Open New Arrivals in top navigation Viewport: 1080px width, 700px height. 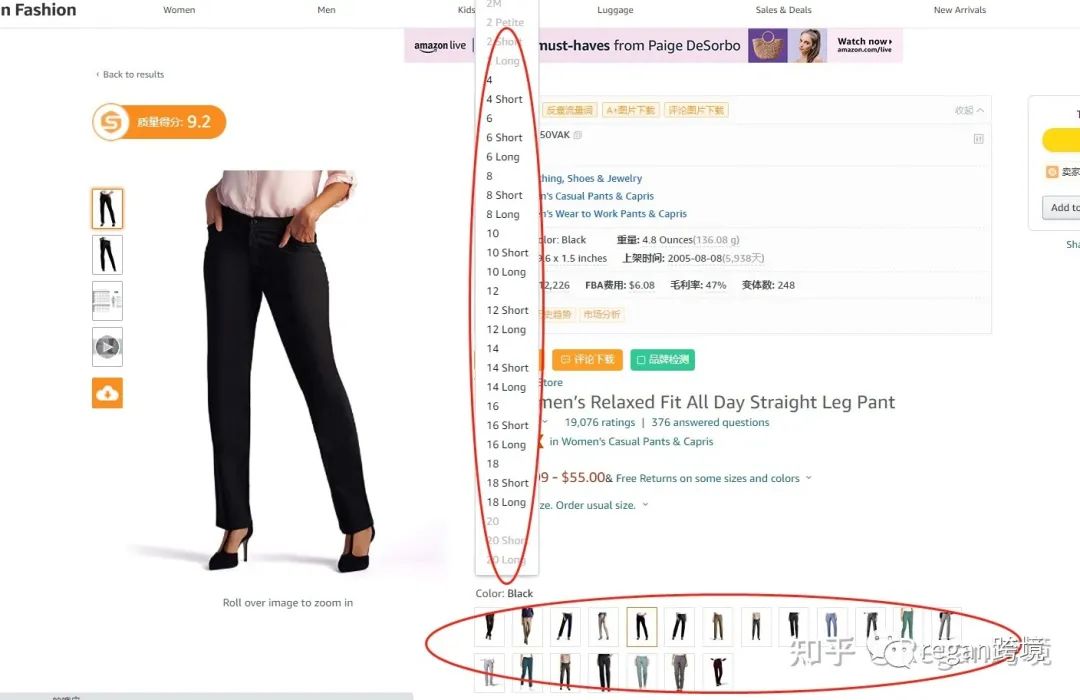[959, 10]
